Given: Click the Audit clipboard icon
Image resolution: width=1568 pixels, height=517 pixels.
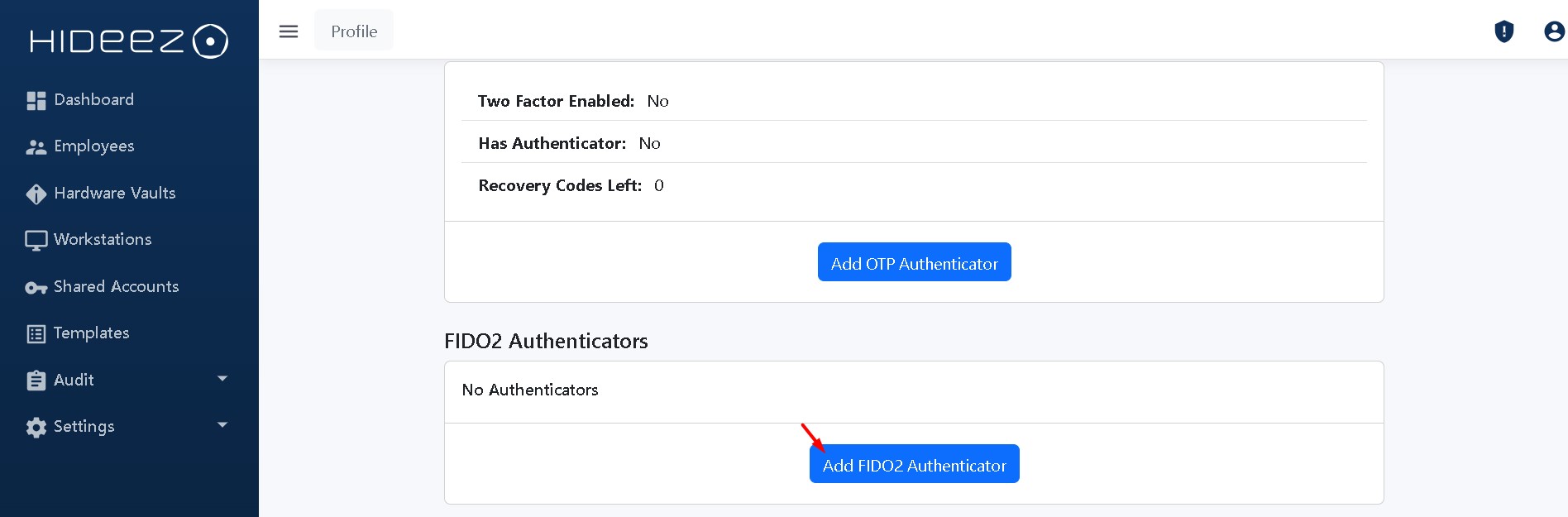Looking at the screenshot, I should click(x=36, y=381).
